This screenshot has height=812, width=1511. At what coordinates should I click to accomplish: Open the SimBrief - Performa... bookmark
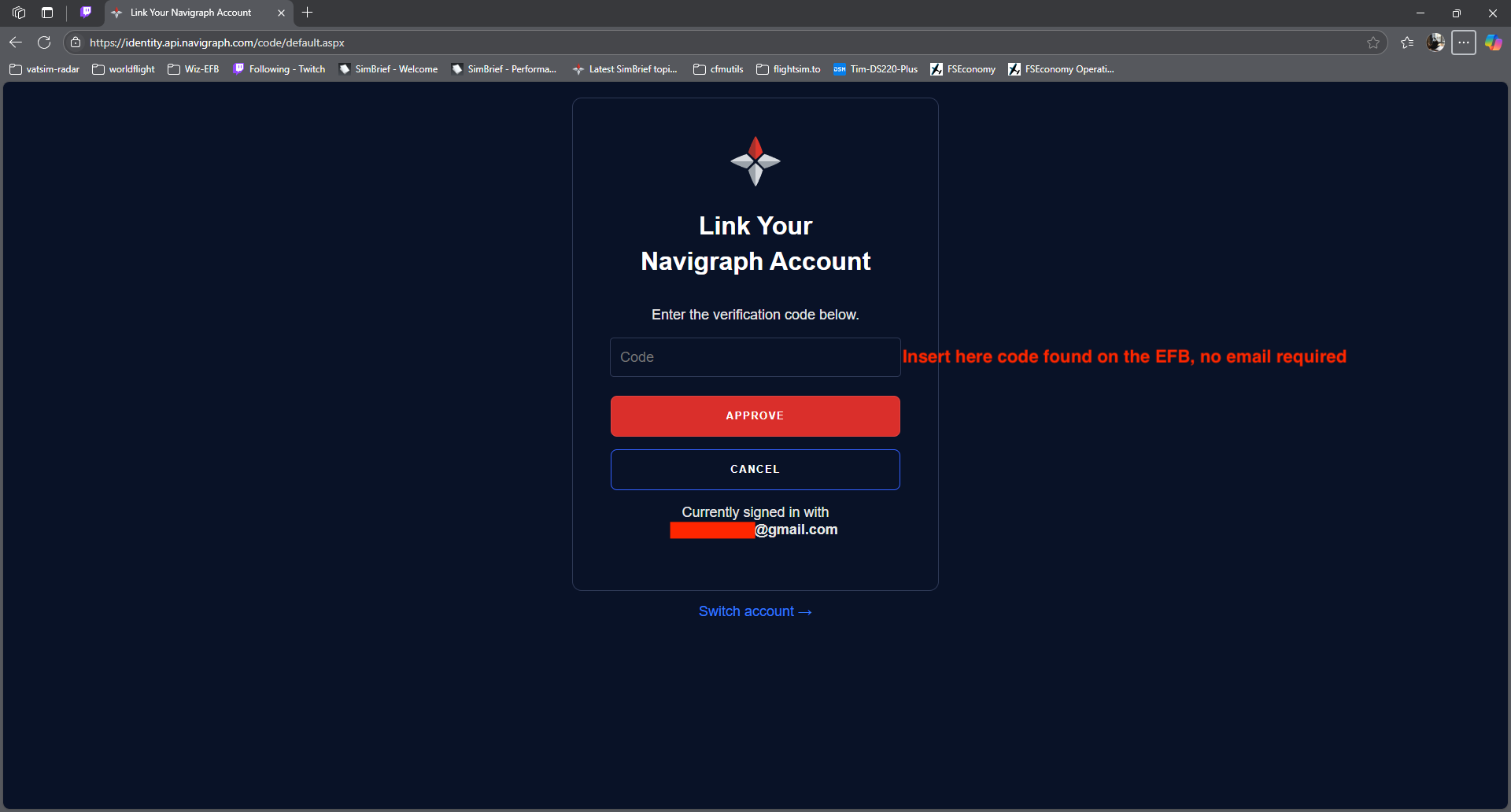point(504,69)
